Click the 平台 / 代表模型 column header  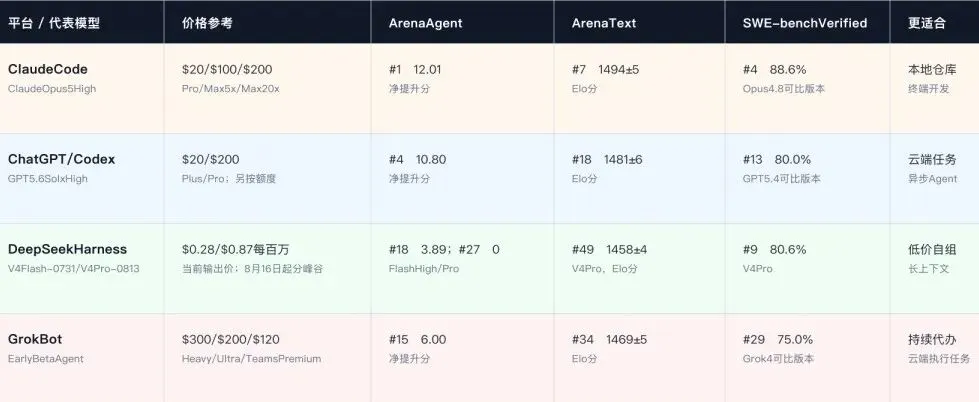pyautogui.click(x=54, y=23)
